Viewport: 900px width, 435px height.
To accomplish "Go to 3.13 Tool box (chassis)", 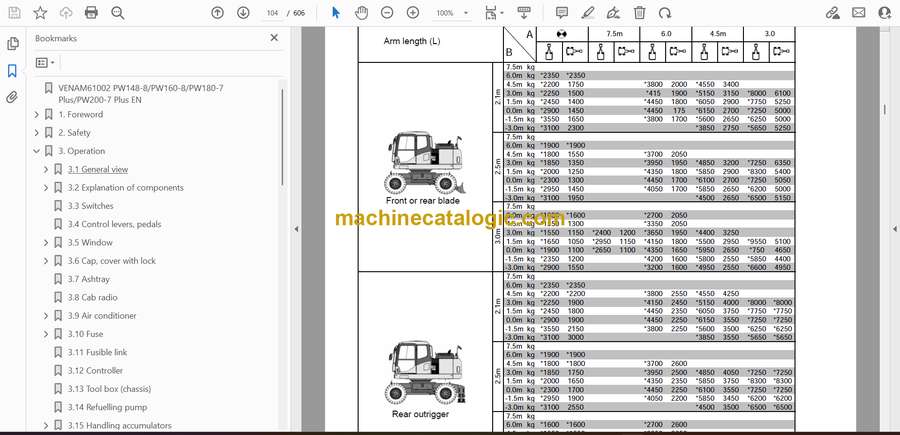I will click(x=110, y=389).
